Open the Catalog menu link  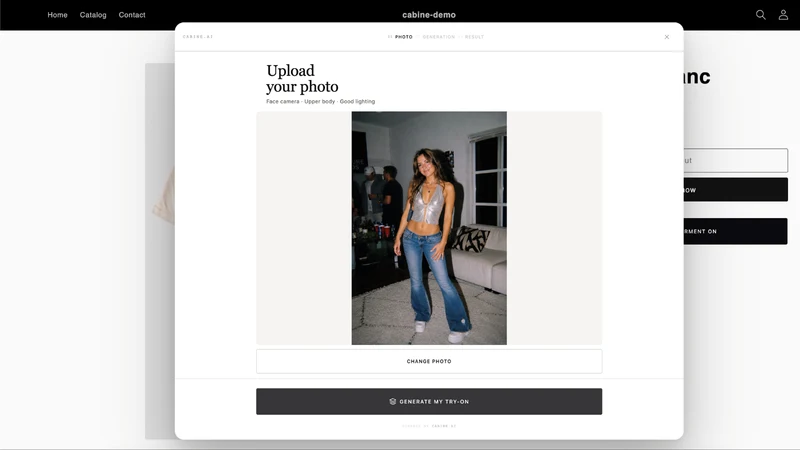pyautogui.click(x=93, y=15)
